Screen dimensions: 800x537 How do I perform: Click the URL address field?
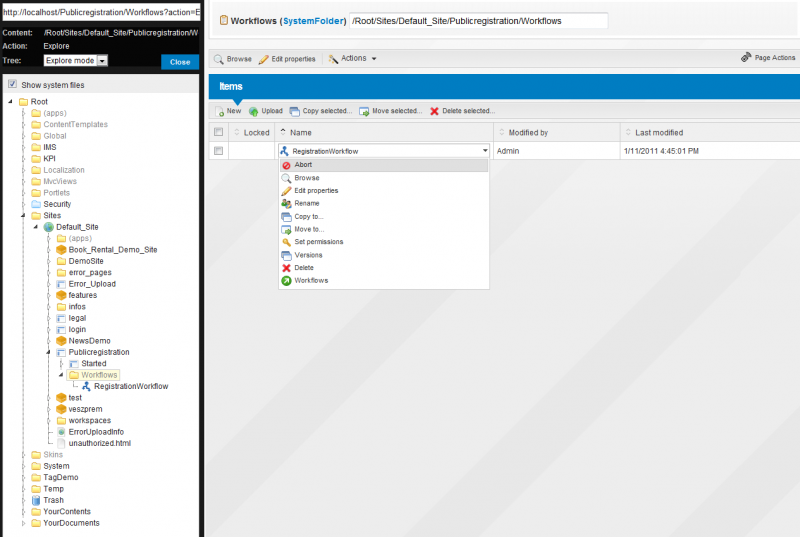pos(102,12)
